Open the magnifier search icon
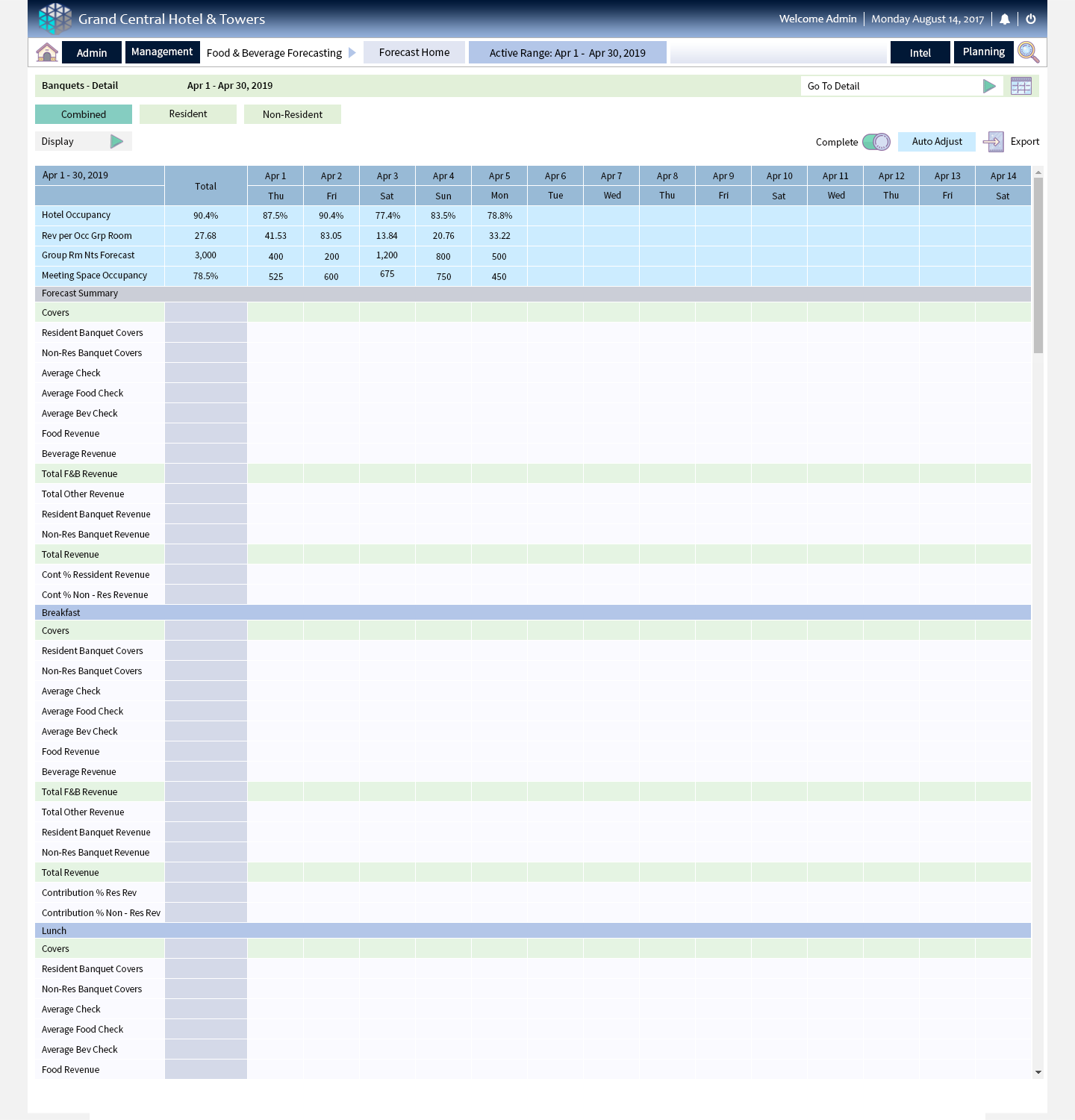The width and height of the screenshot is (1075, 1120). click(1028, 52)
